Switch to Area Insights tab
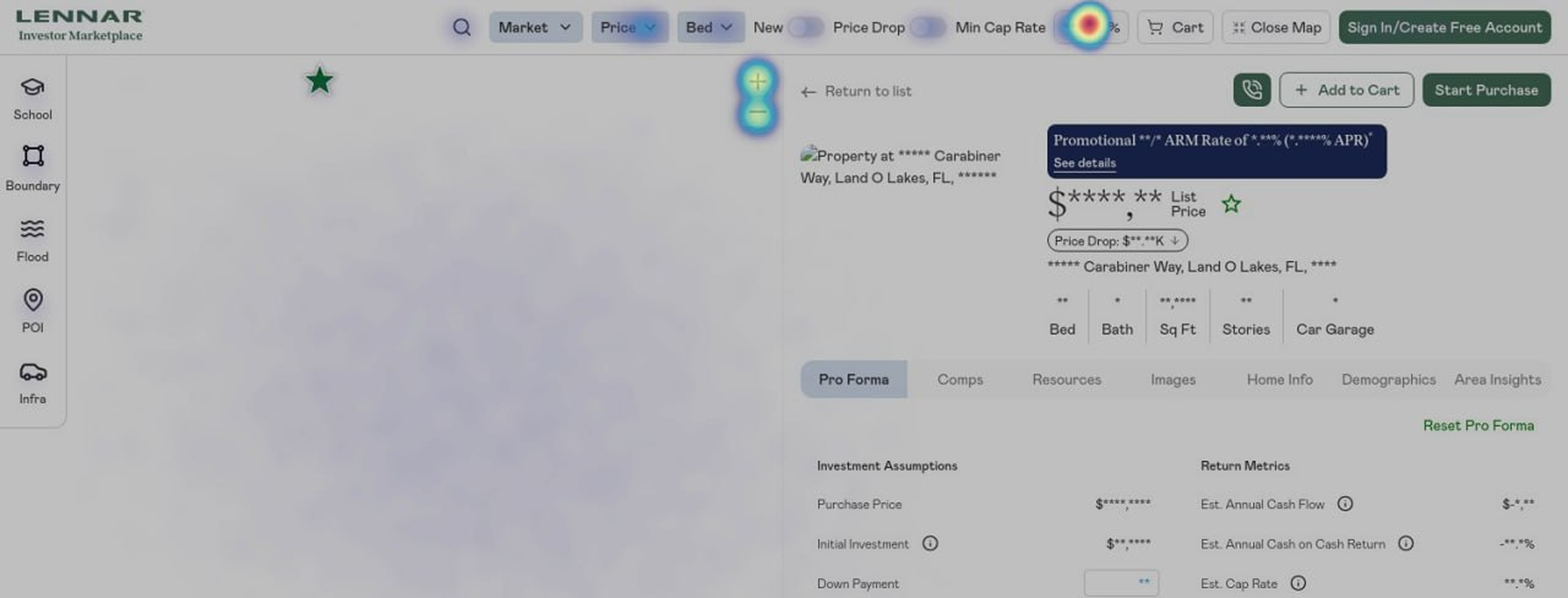This screenshot has width=1568, height=598. (1497, 379)
